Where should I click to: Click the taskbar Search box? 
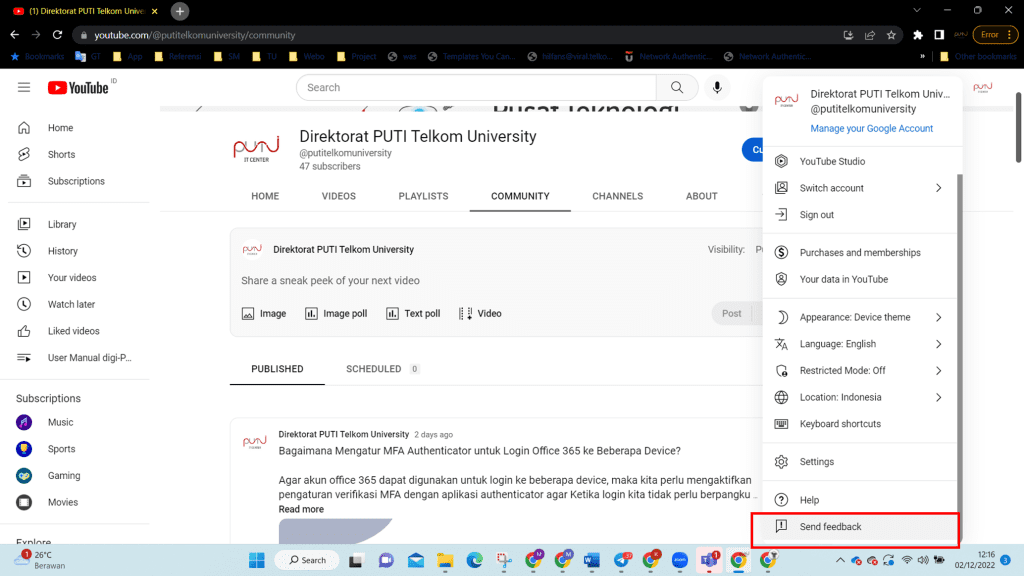tap(307, 560)
